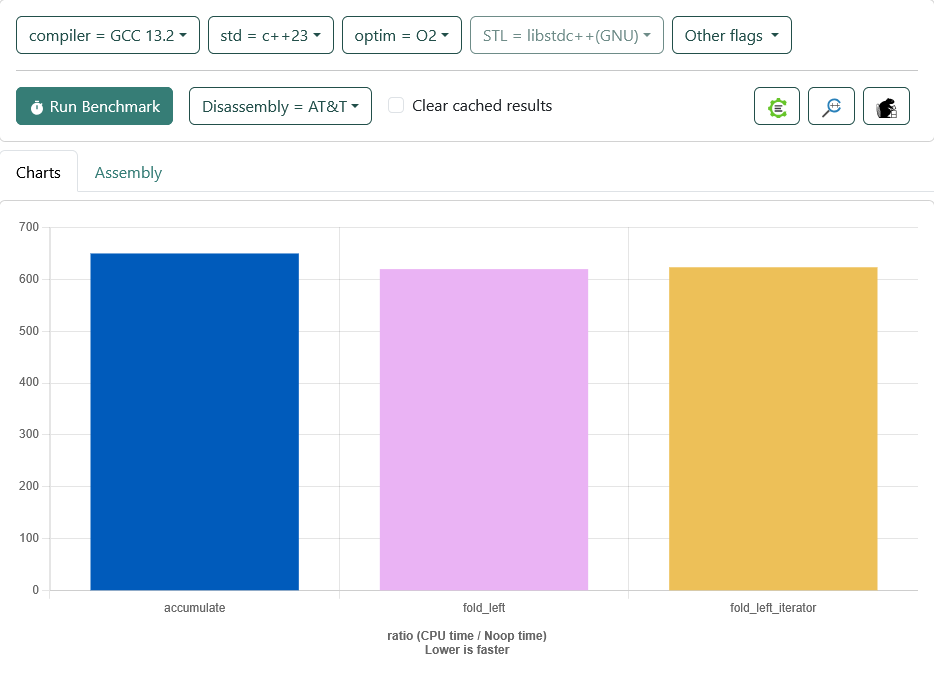The height and width of the screenshot is (673, 934).
Task: Click the pink fold_left bar
Action: point(484,429)
